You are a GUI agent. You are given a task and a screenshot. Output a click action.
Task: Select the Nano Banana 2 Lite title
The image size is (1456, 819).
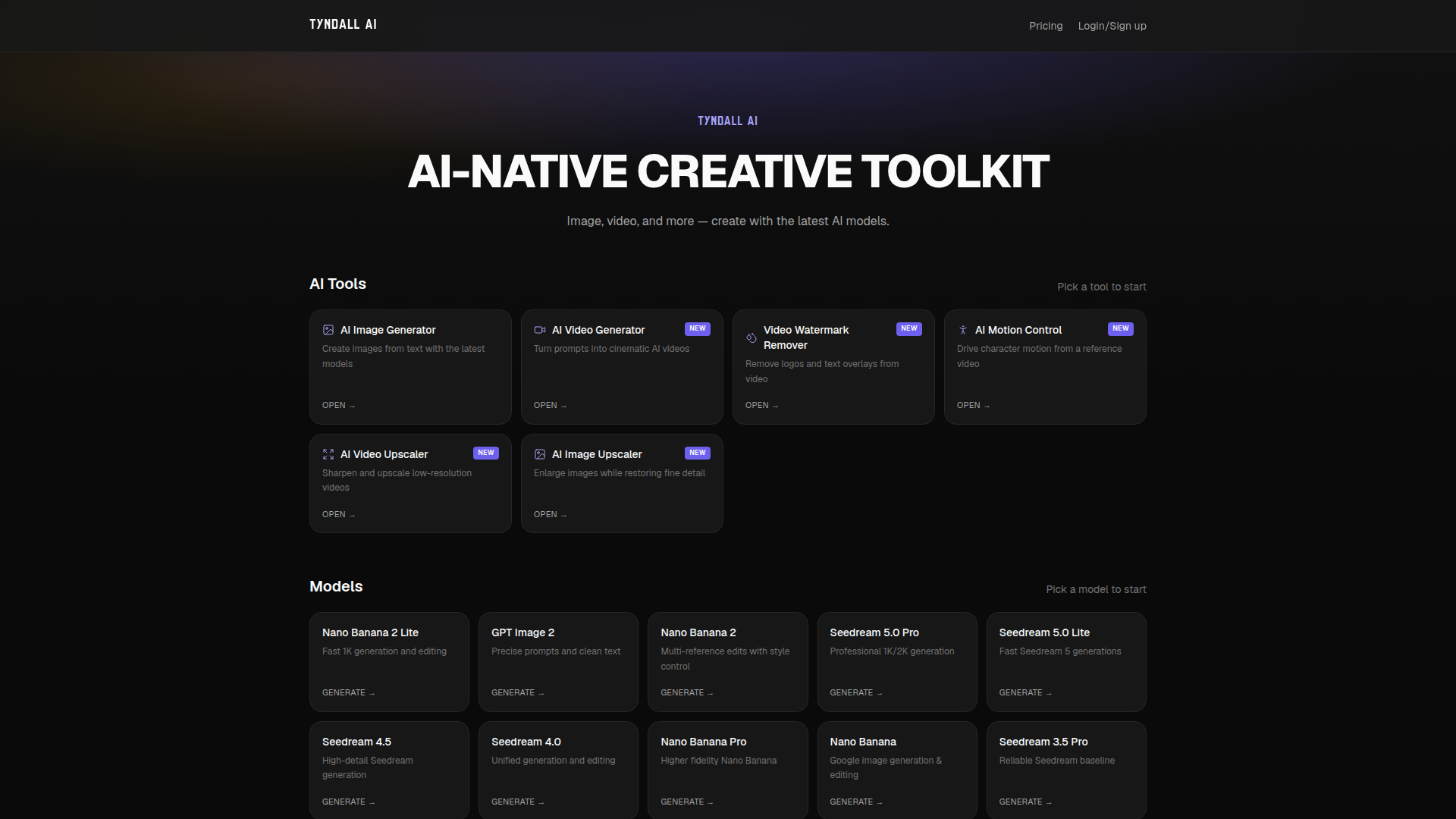(370, 632)
